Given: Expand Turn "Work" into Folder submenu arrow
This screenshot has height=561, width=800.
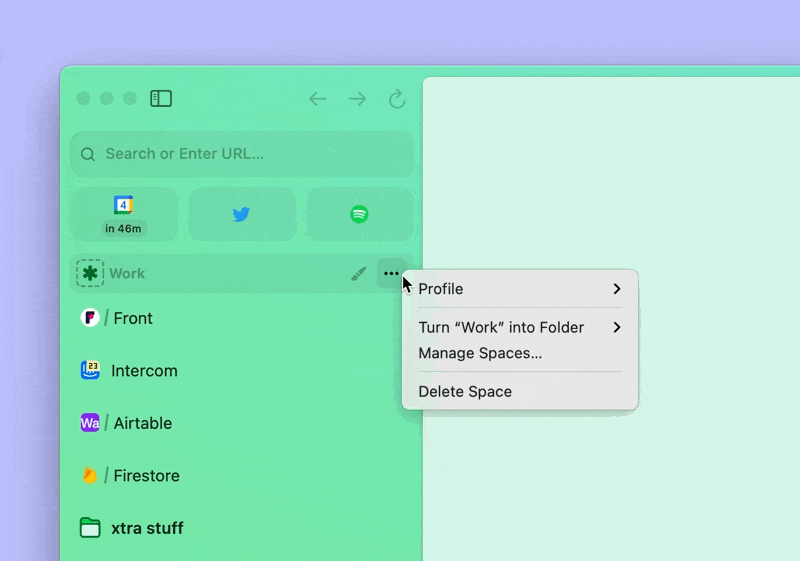Looking at the screenshot, I should pos(617,327).
